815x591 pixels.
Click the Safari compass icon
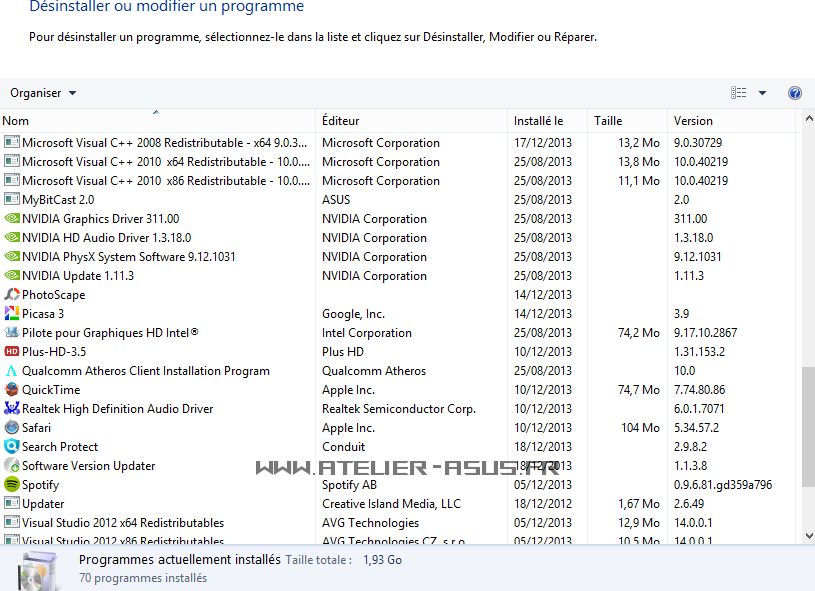pos(12,428)
